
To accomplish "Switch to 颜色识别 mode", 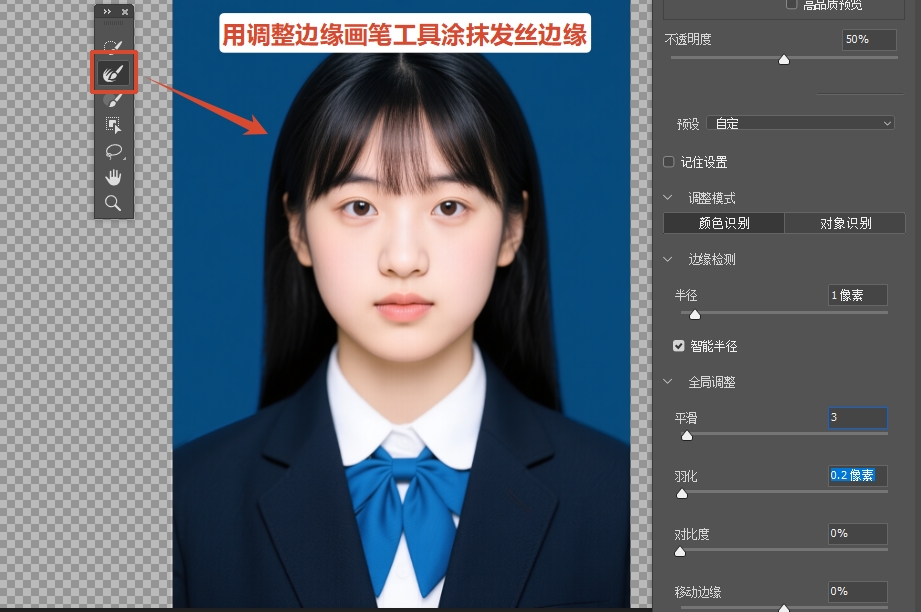I will [723, 223].
